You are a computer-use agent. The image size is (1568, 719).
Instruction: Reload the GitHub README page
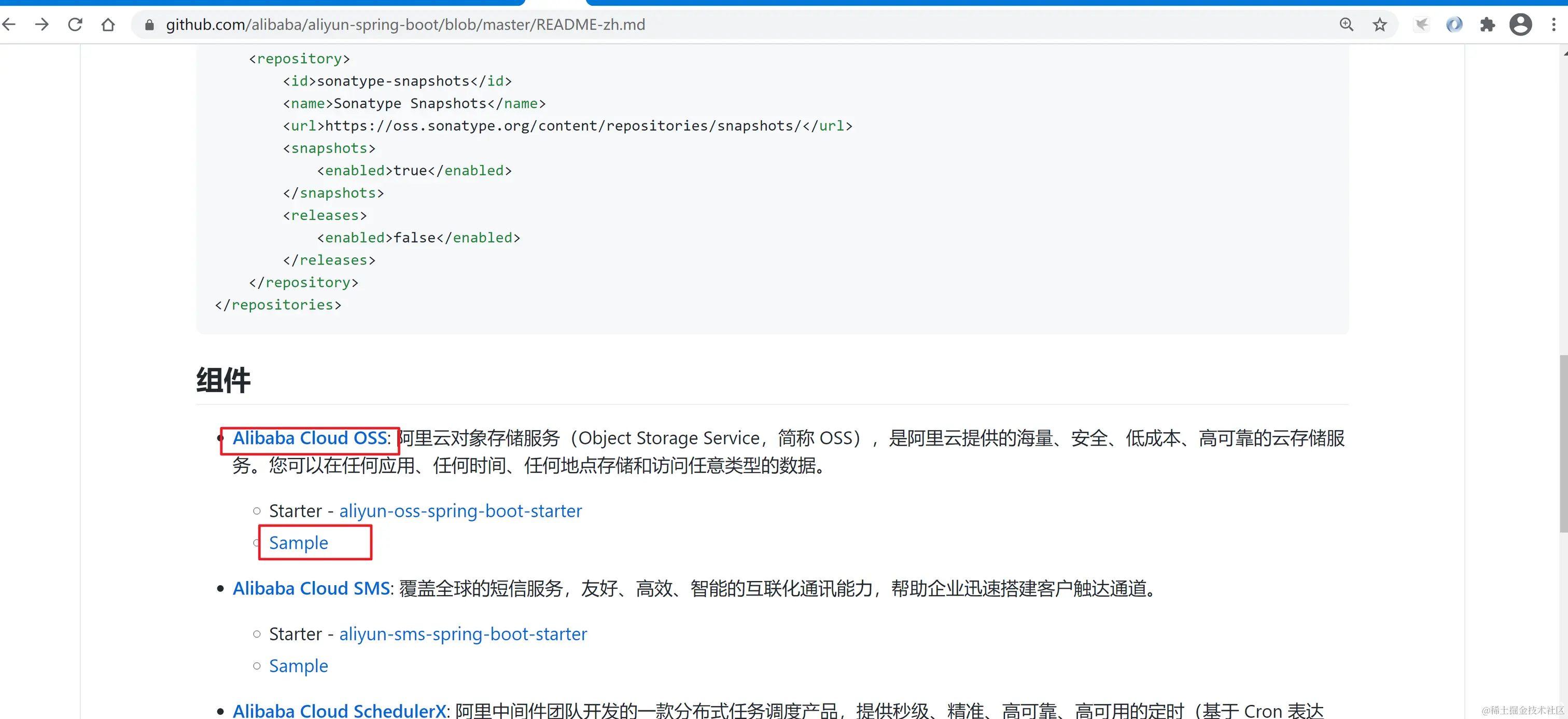pos(75,24)
